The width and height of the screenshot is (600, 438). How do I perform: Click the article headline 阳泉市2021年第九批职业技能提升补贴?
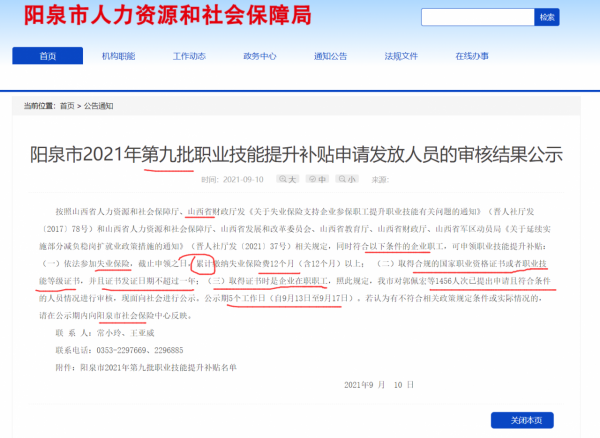tap(296, 155)
